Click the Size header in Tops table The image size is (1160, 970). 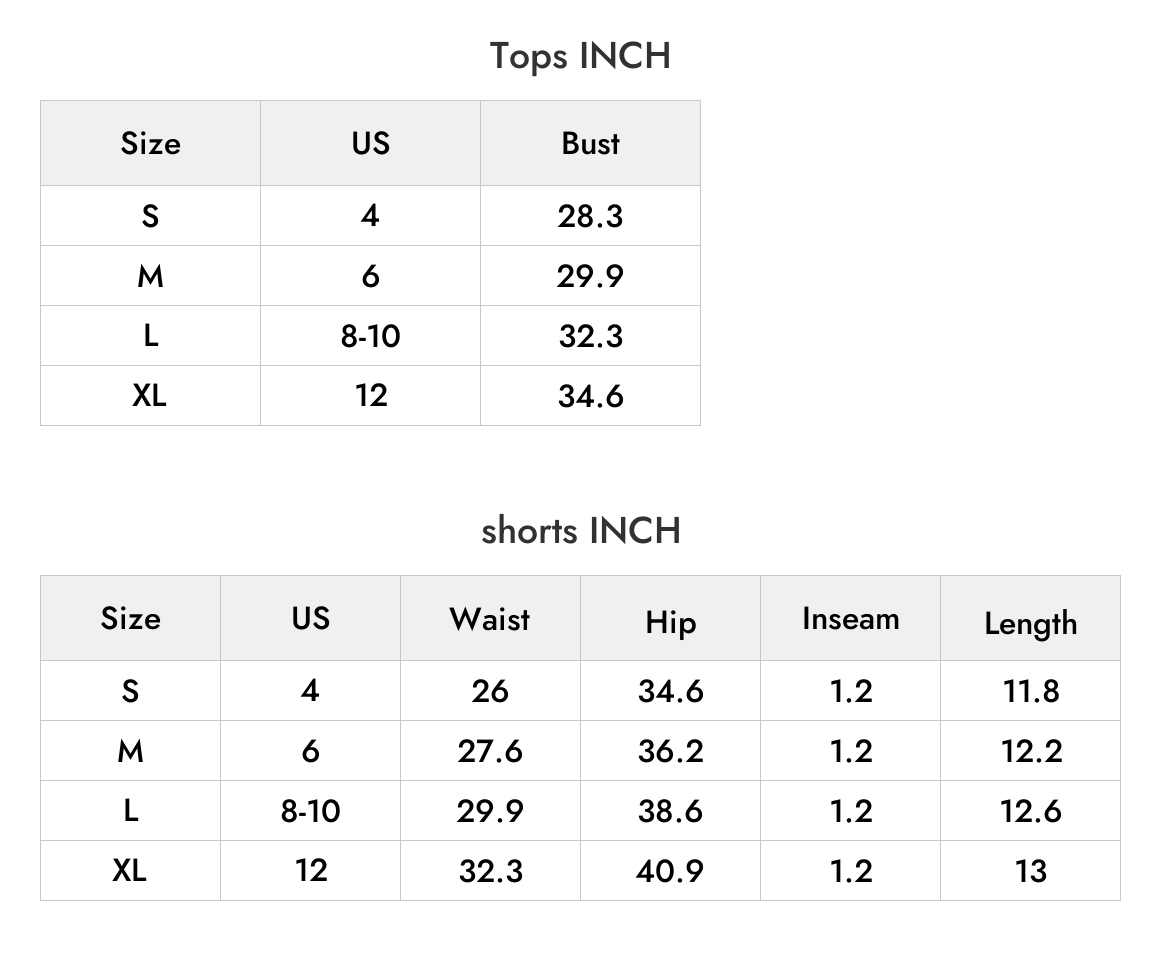150,144
